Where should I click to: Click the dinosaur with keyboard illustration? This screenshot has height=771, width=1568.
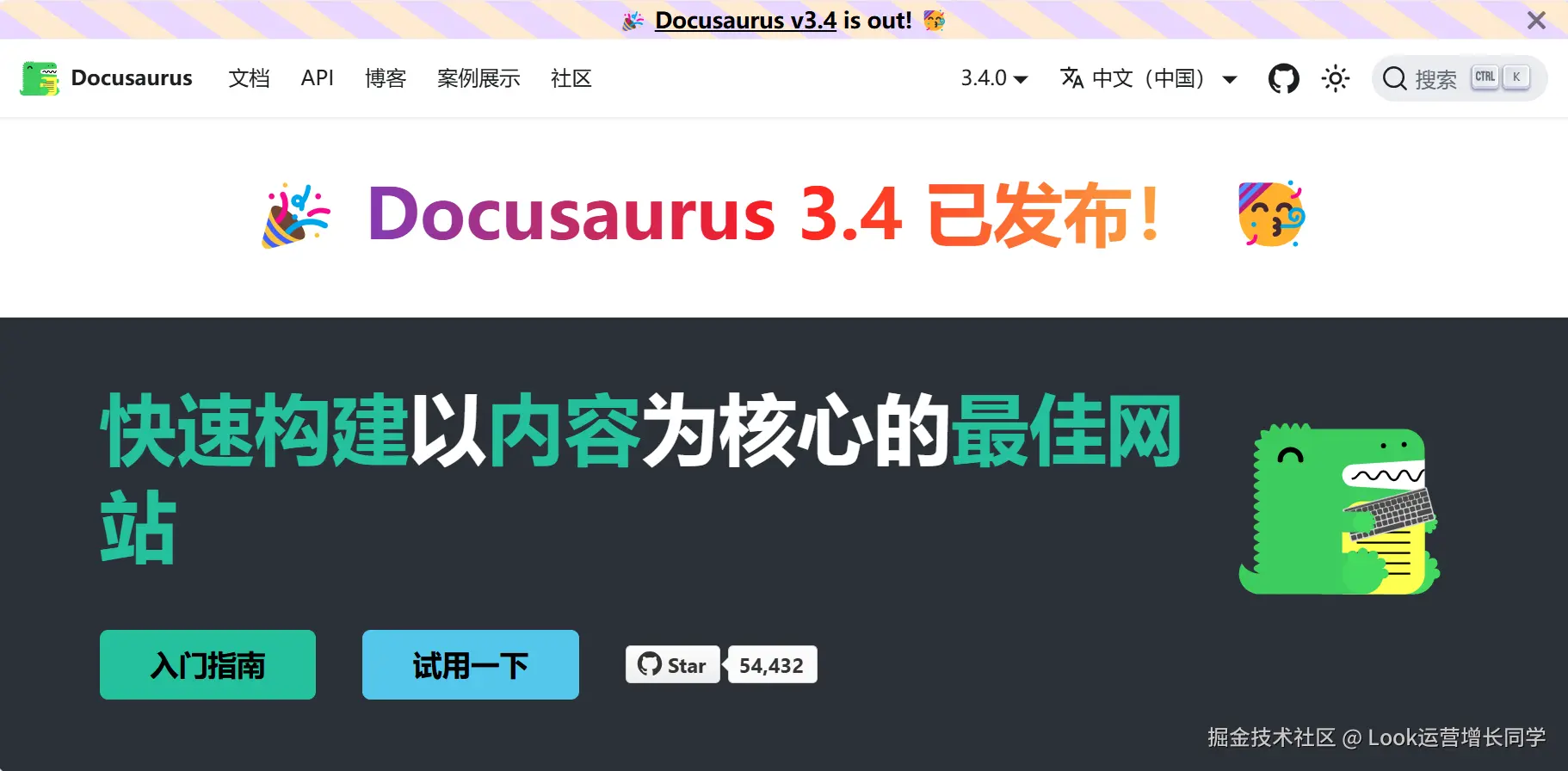click(x=1339, y=509)
